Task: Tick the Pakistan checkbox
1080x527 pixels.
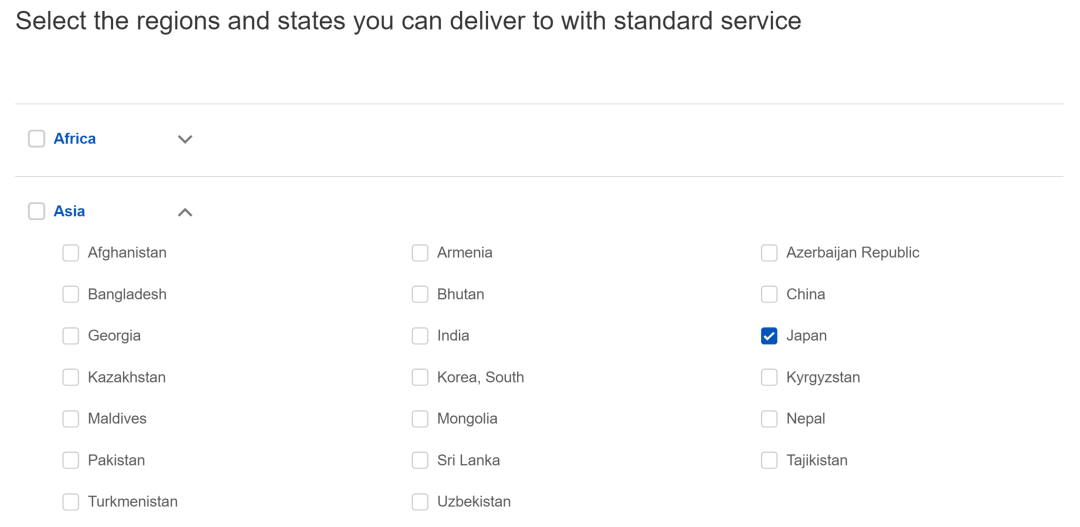Action: (x=71, y=460)
